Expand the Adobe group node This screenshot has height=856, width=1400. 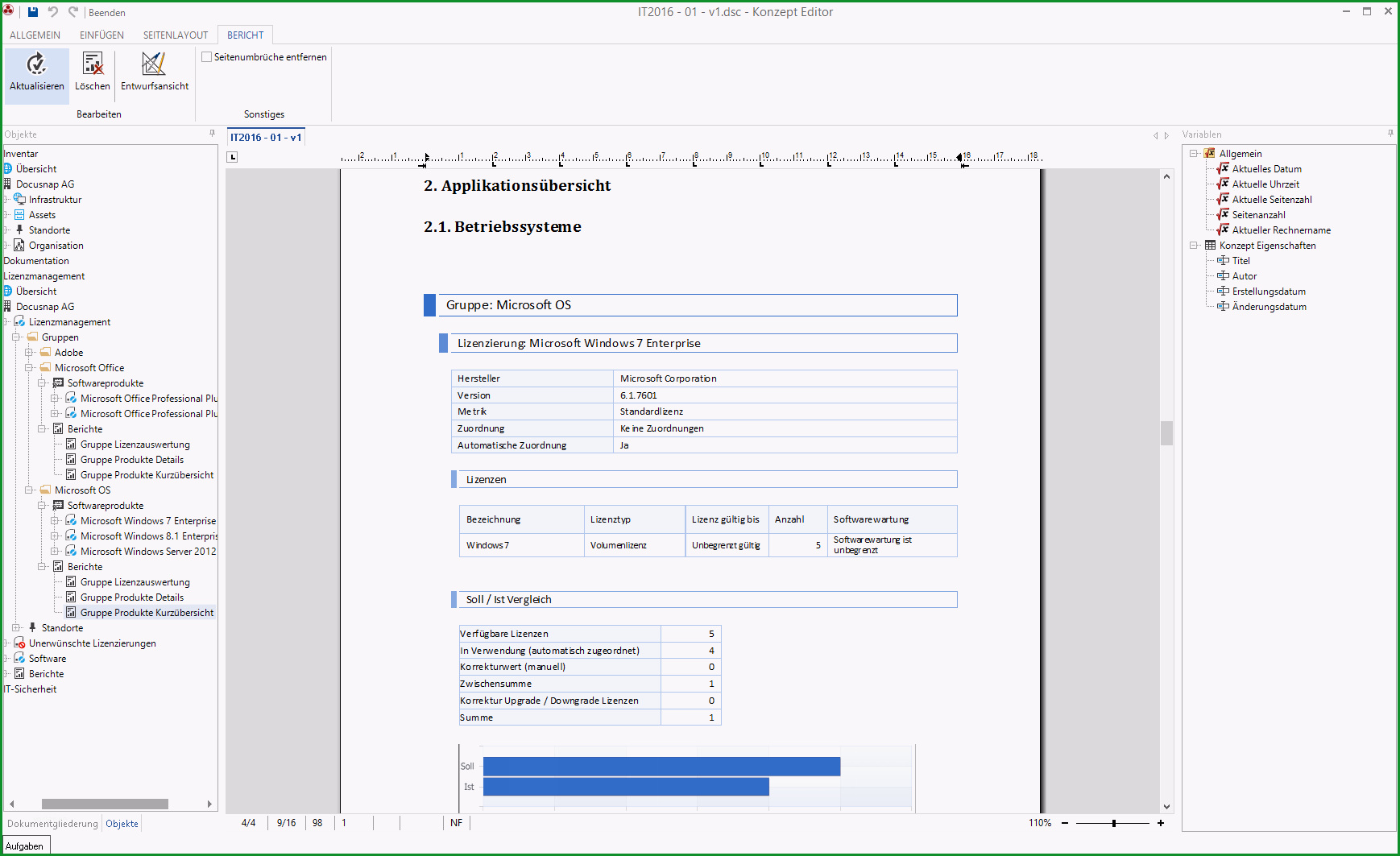[x=29, y=352]
